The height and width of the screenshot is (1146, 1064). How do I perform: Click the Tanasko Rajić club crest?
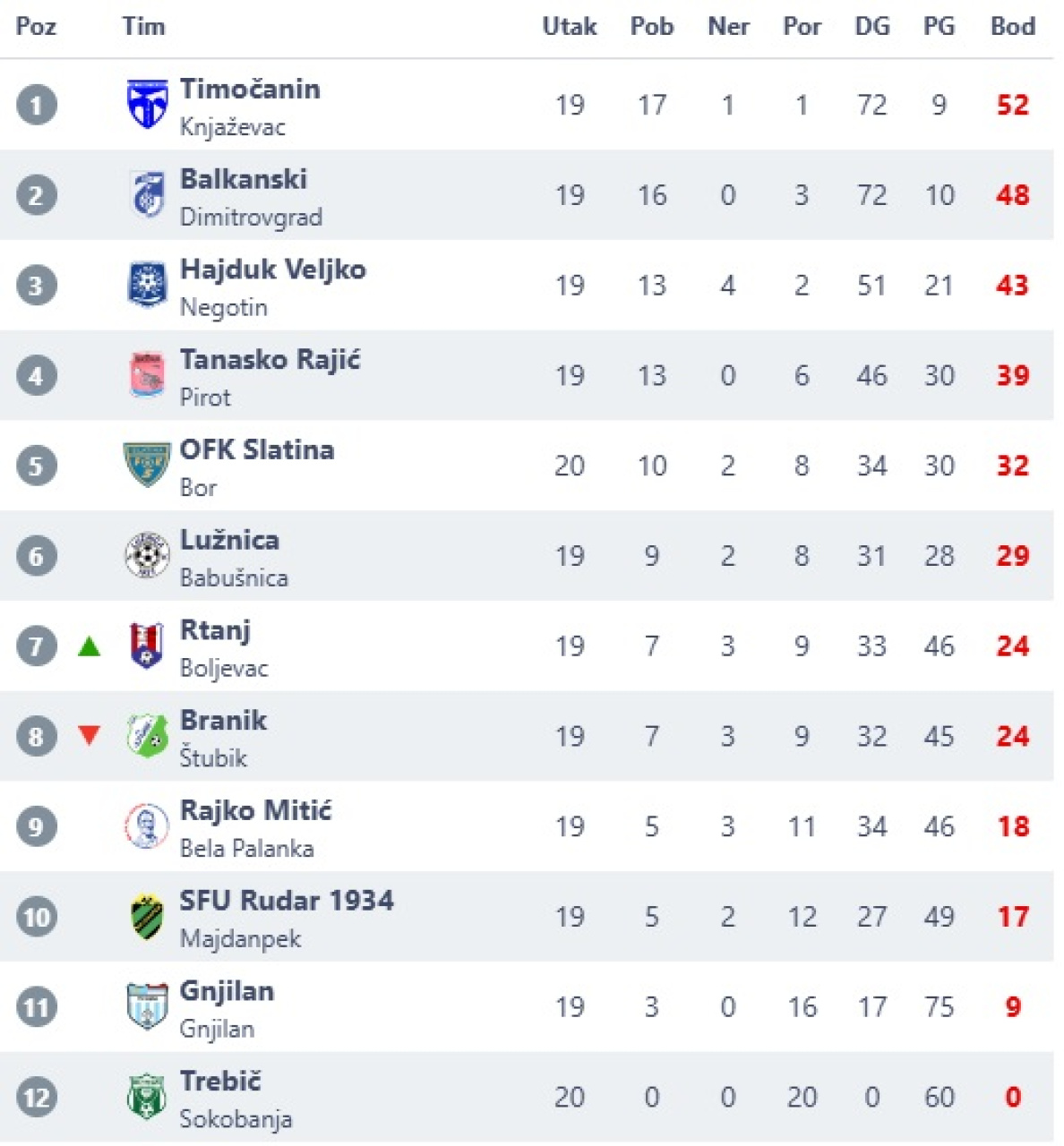tap(147, 375)
